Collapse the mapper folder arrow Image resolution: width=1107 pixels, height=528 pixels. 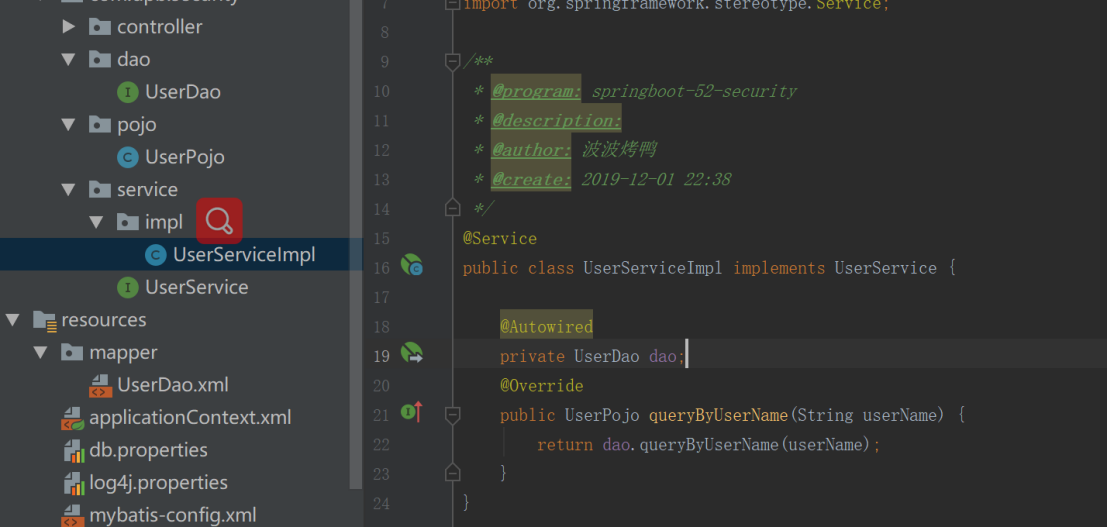[x=40, y=352]
